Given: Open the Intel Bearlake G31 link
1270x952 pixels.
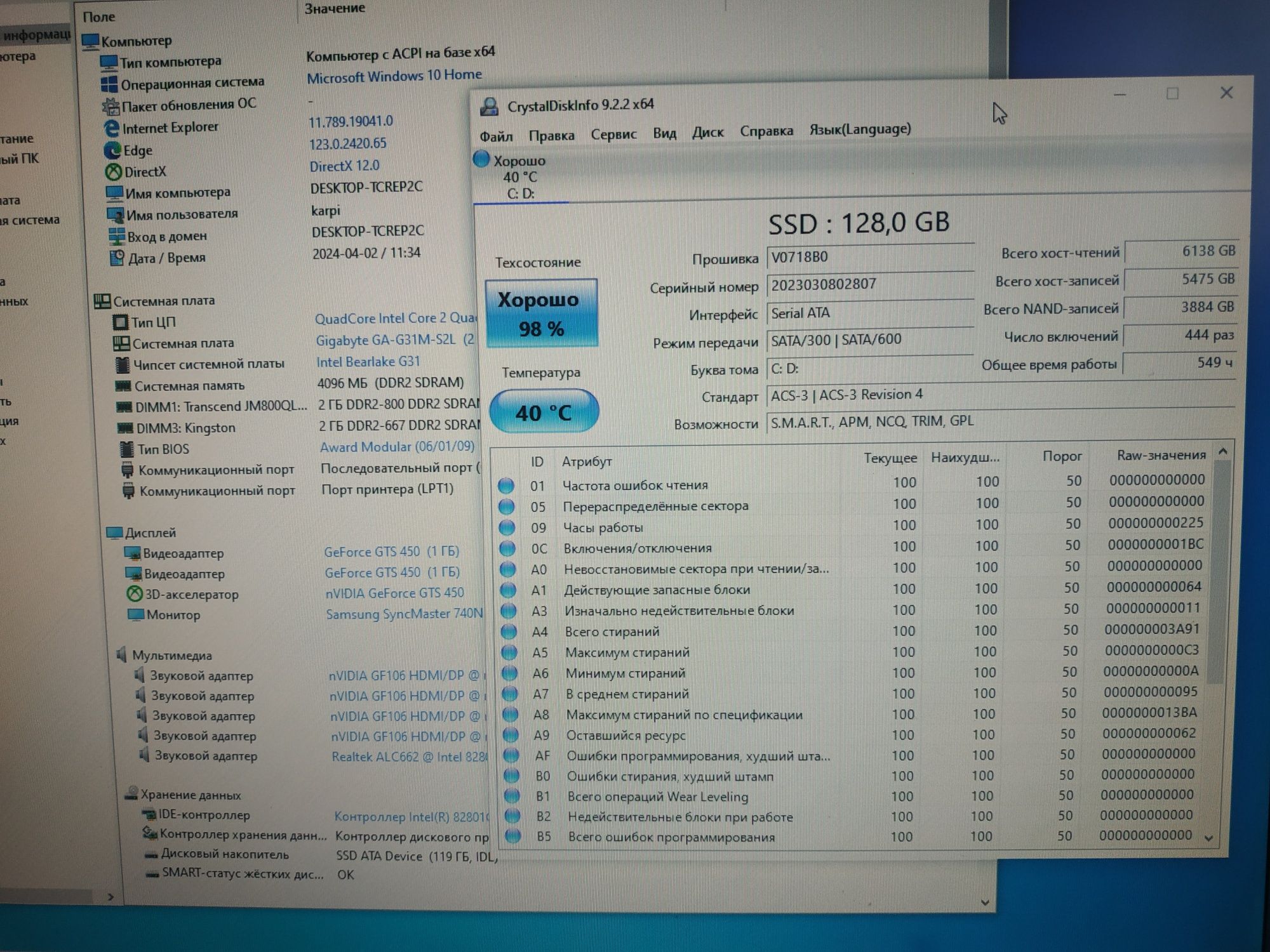Looking at the screenshot, I should click(x=368, y=362).
